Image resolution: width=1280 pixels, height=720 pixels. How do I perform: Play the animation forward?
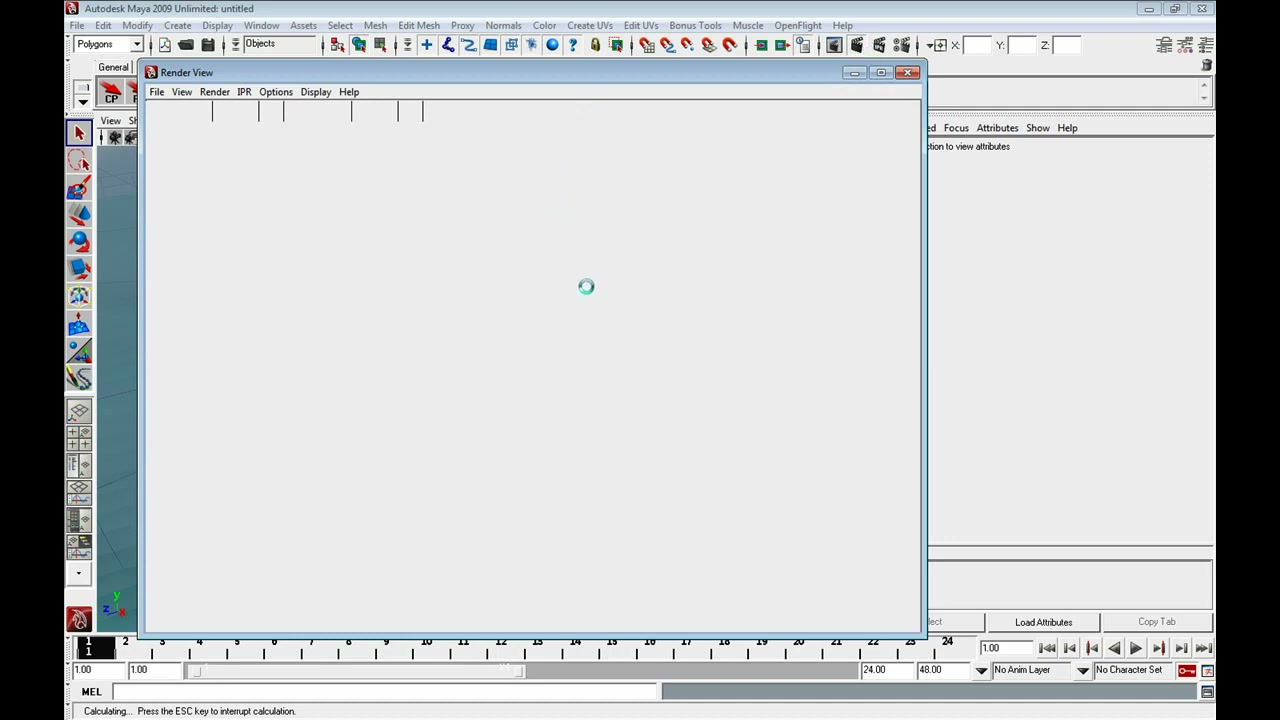[x=1136, y=648]
